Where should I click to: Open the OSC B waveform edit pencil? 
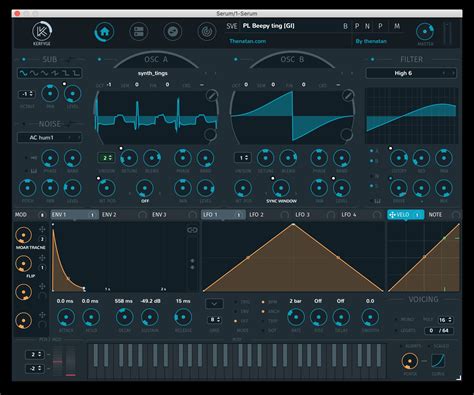click(348, 96)
